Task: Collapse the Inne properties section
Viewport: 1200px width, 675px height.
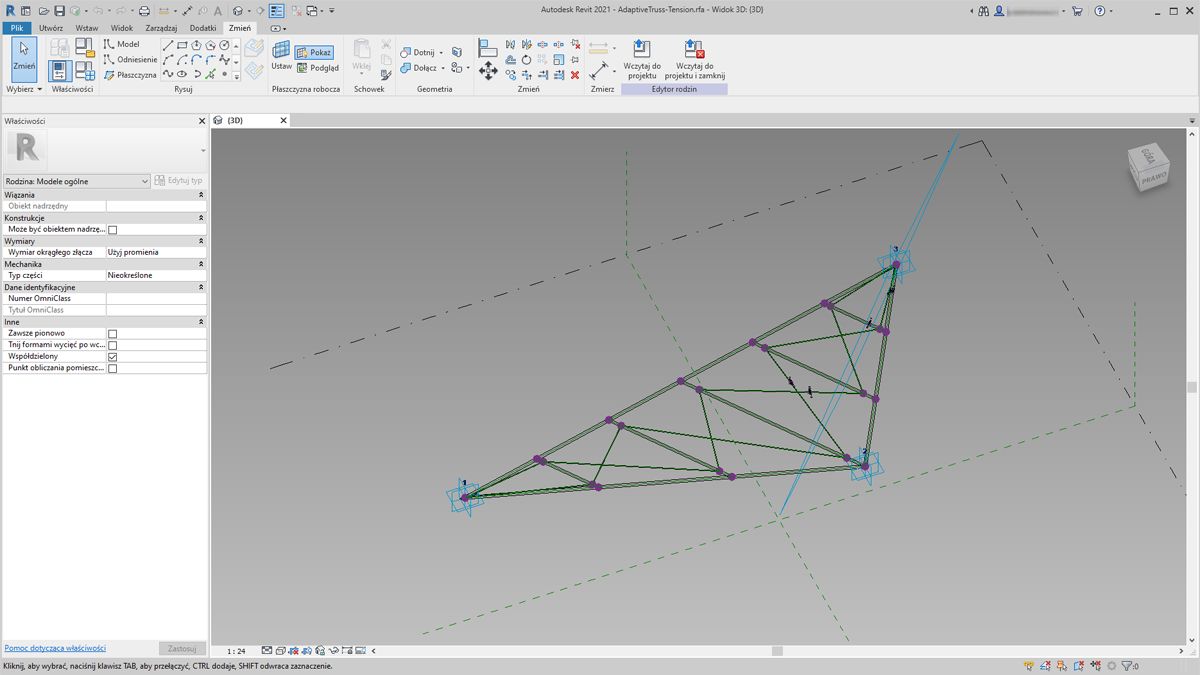Action: coord(201,322)
